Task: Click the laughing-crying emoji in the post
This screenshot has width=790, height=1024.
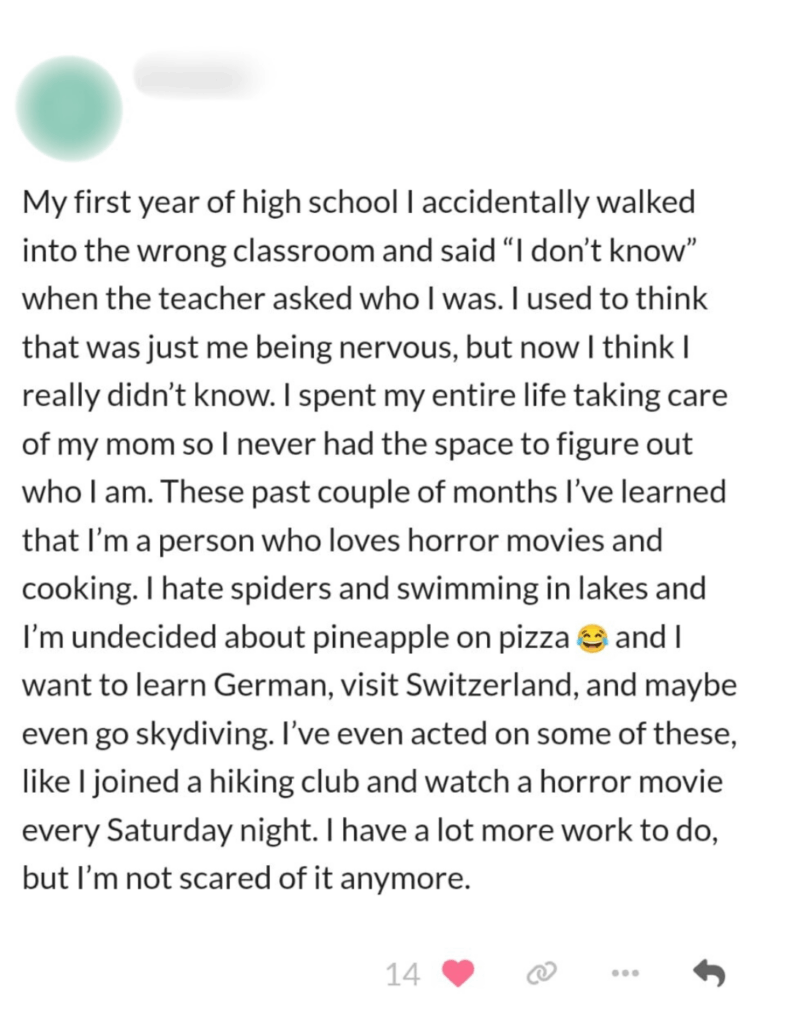Action: pyautogui.click(x=593, y=637)
